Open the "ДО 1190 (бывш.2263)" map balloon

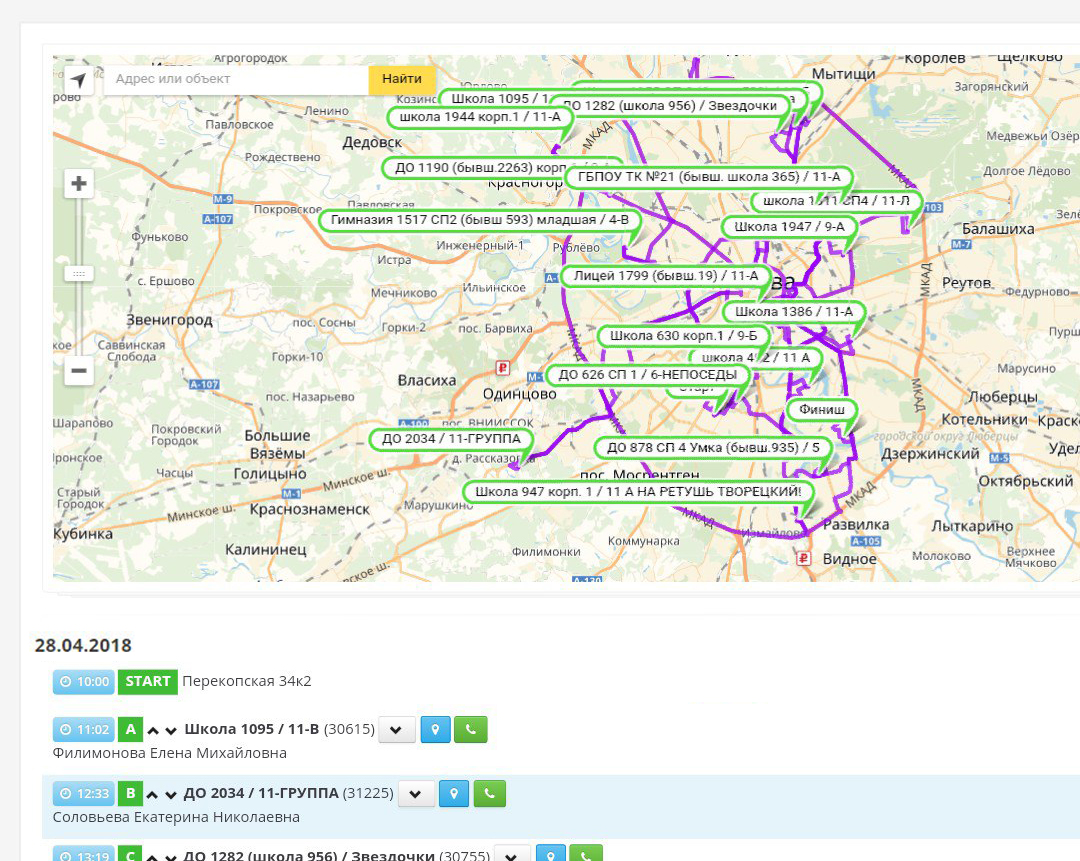pyautogui.click(x=475, y=168)
